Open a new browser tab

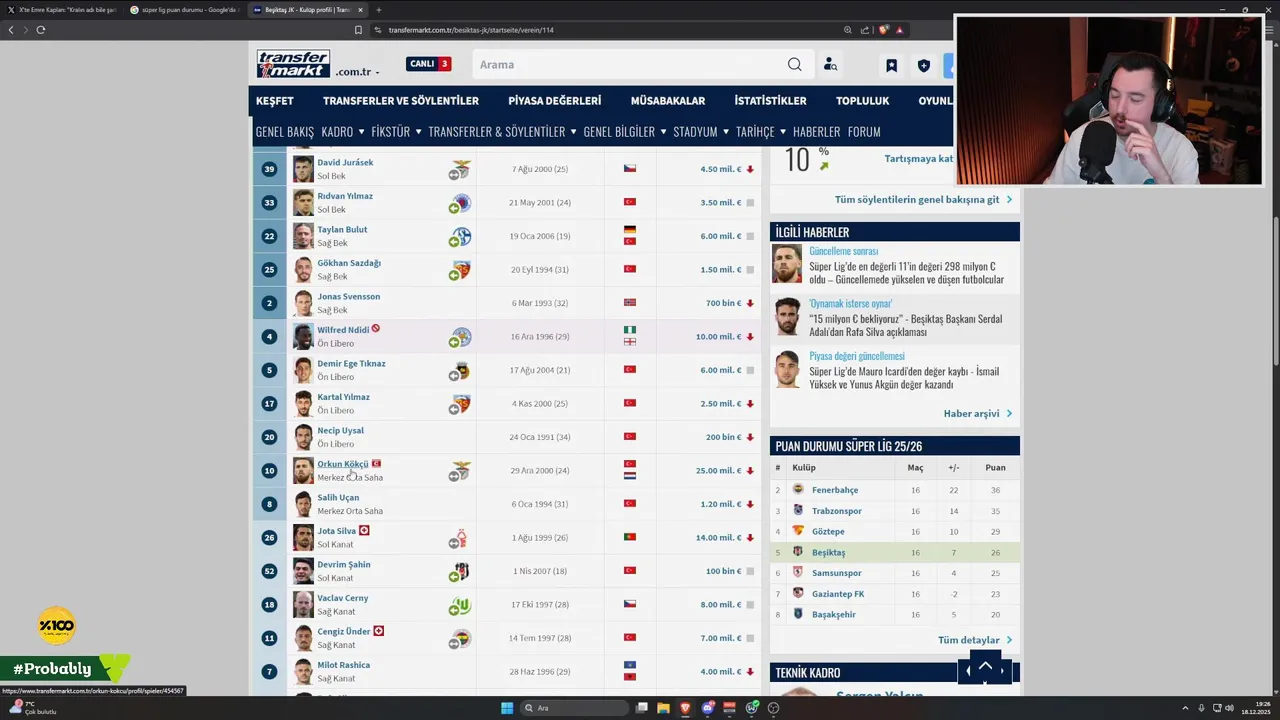pos(378,10)
